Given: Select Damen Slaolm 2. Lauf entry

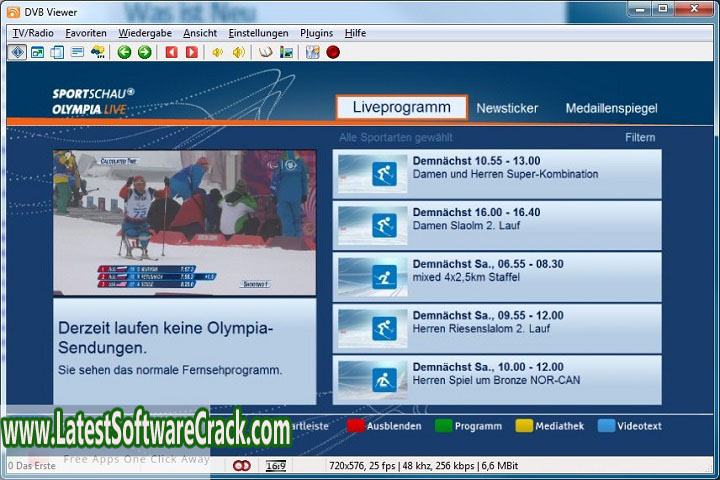Looking at the screenshot, I should click(497, 226).
